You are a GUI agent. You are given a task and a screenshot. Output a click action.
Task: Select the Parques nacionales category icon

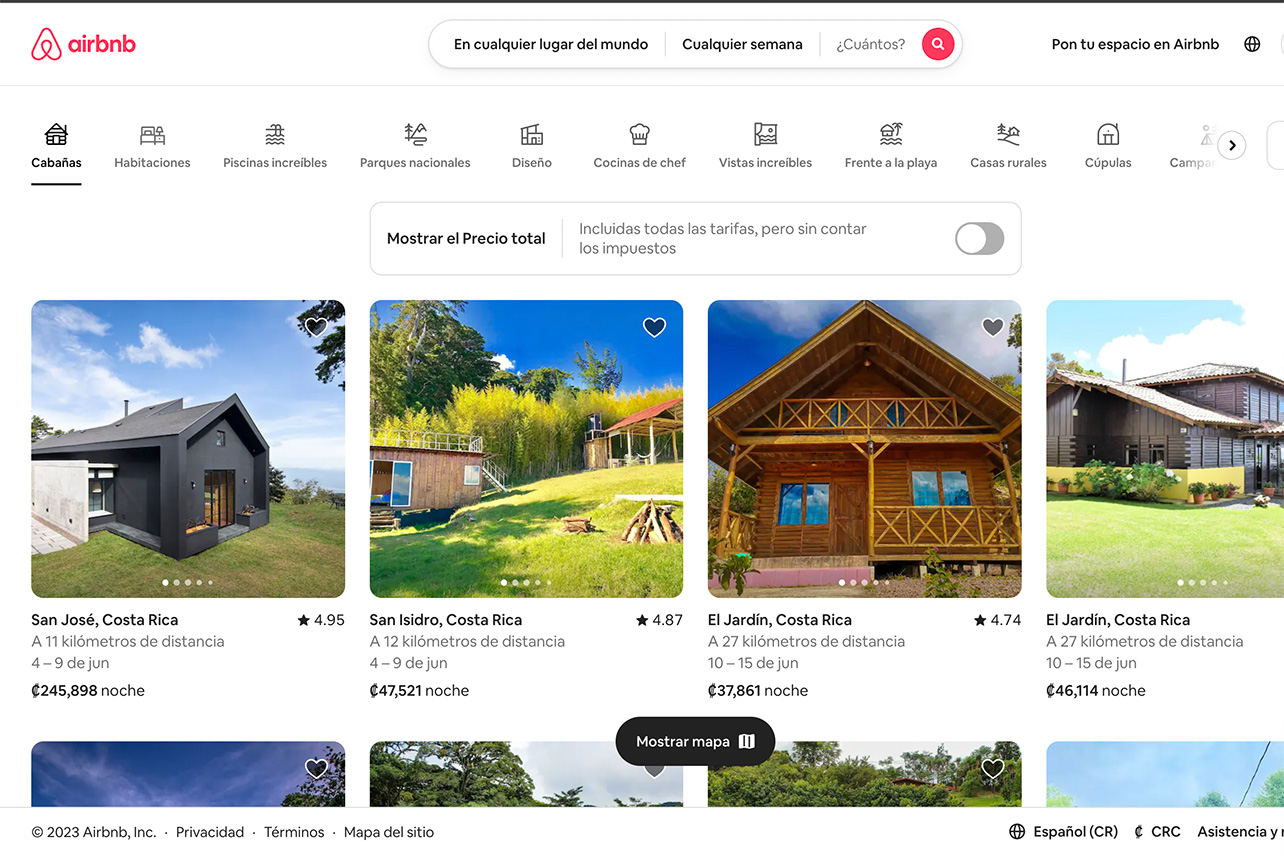point(415,134)
